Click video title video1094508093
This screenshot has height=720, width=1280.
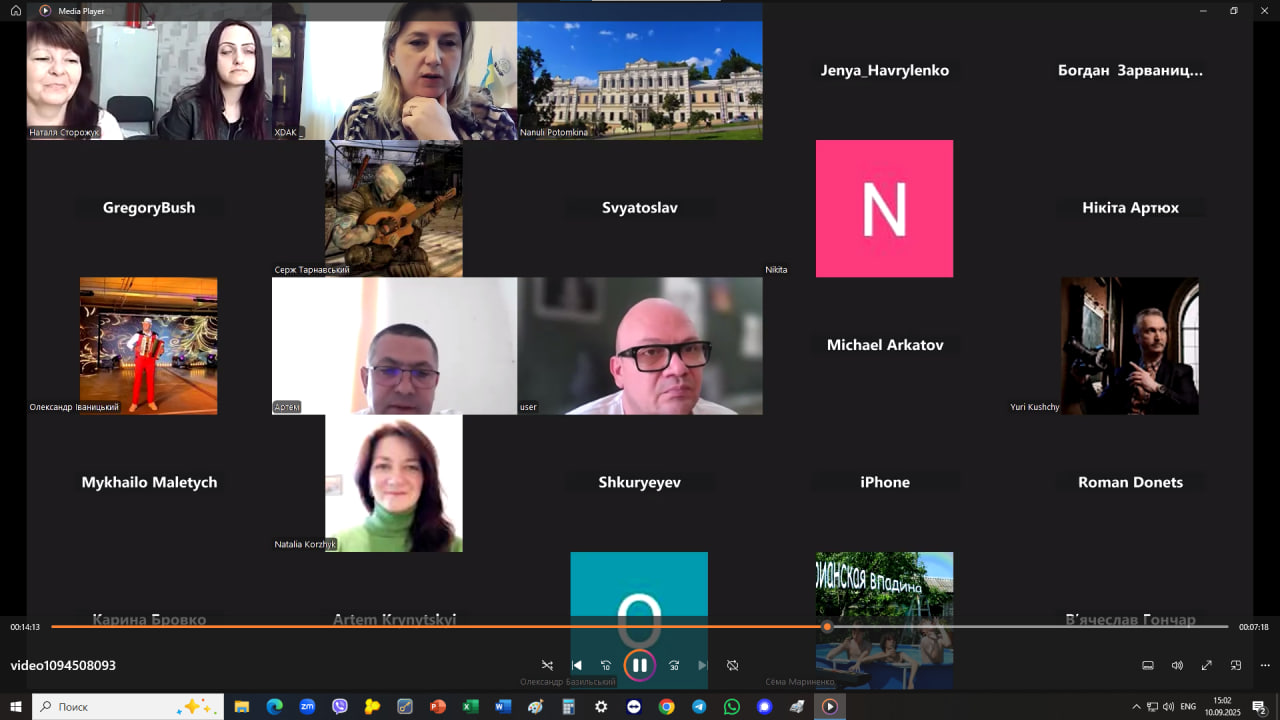click(x=63, y=665)
